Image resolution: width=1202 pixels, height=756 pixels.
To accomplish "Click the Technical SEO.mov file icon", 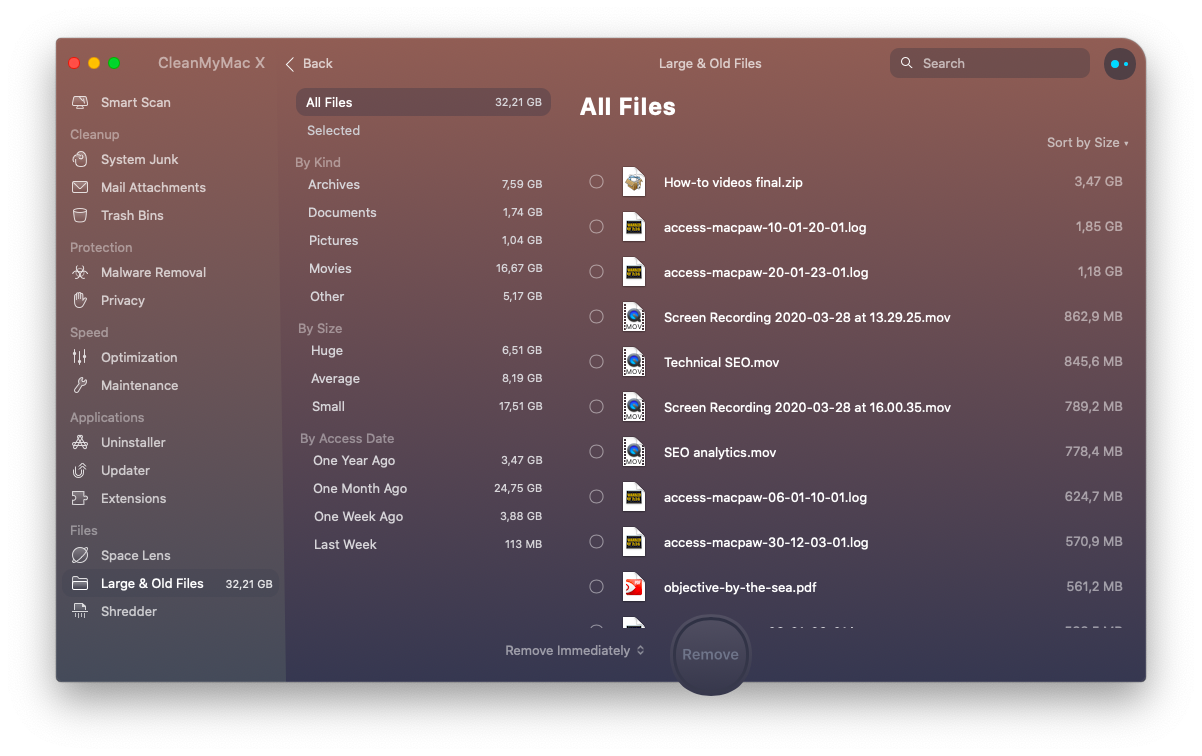I will (x=634, y=361).
